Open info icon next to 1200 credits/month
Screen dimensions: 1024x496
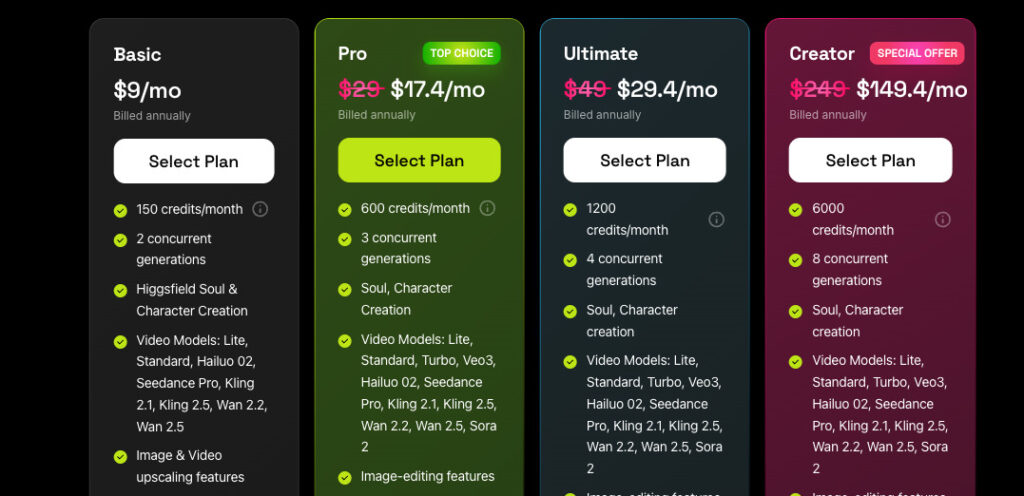[x=716, y=219]
